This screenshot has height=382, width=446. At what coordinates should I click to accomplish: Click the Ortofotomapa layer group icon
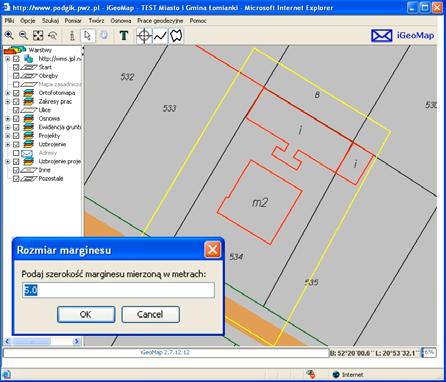pos(29,93)
